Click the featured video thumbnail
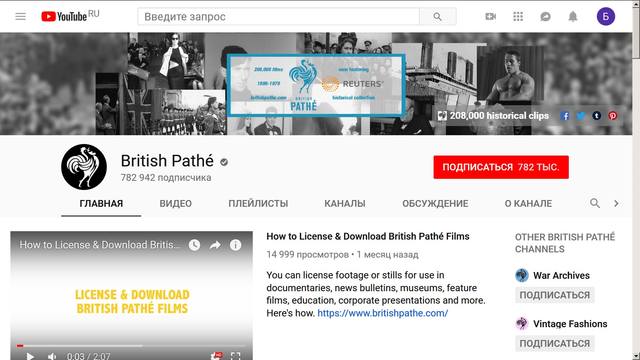640x360 pixels. (131, 296)
